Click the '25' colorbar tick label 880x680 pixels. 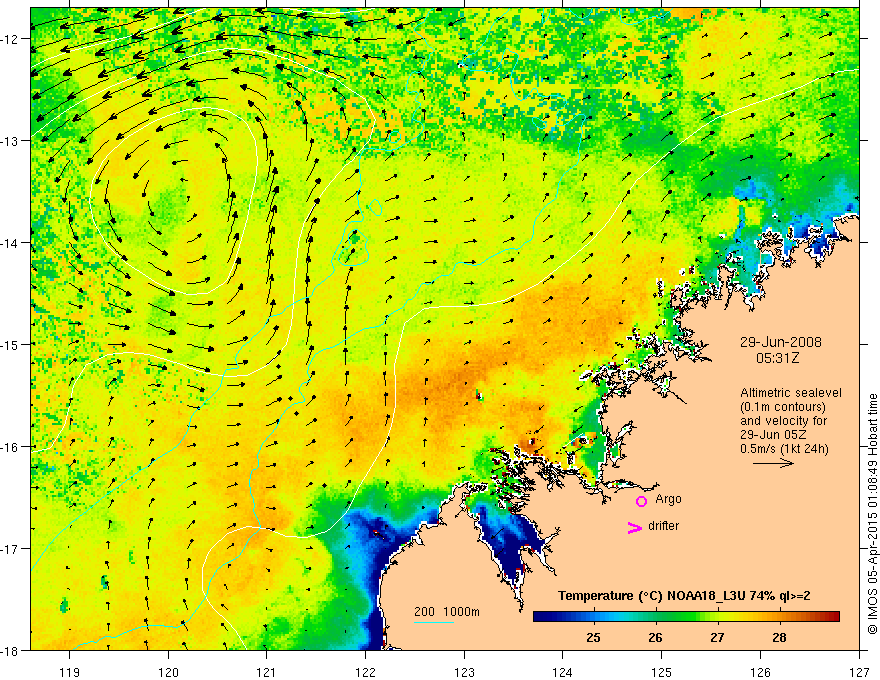[593, 637]
